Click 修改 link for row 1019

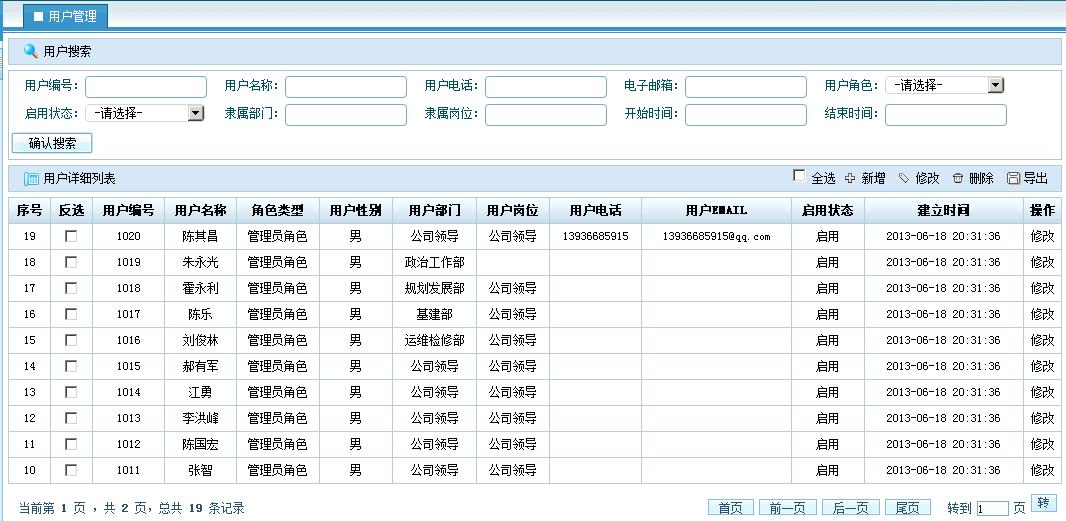pos(1042,262)
